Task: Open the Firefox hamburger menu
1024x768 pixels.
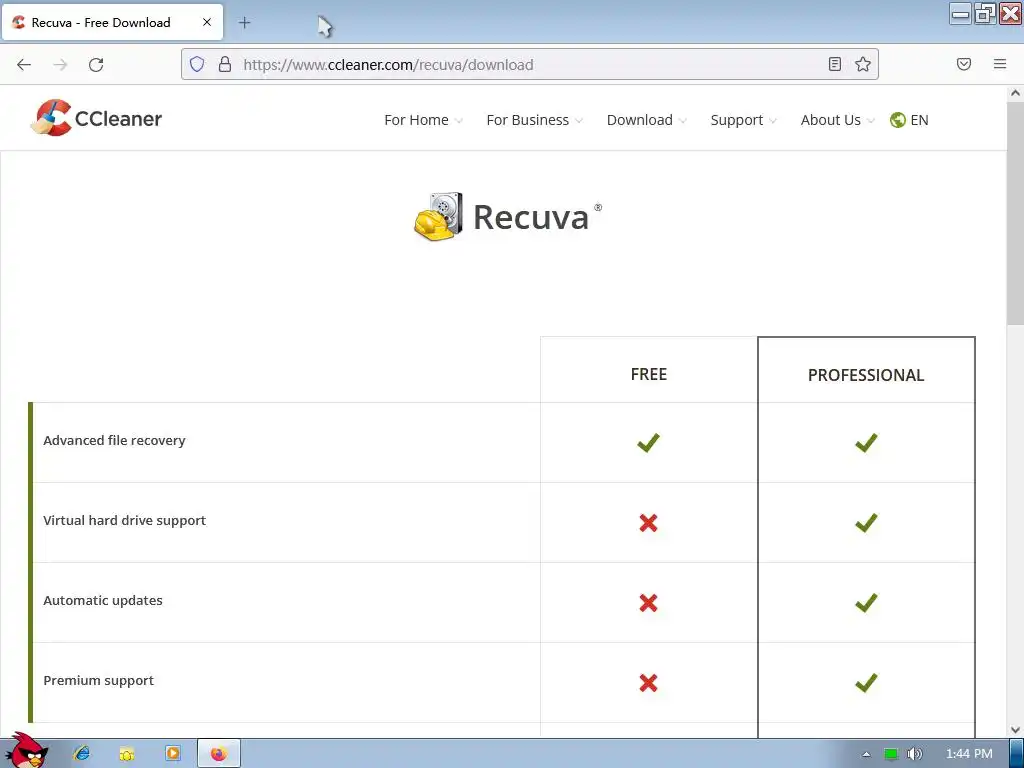Action: click(1000, 64)
